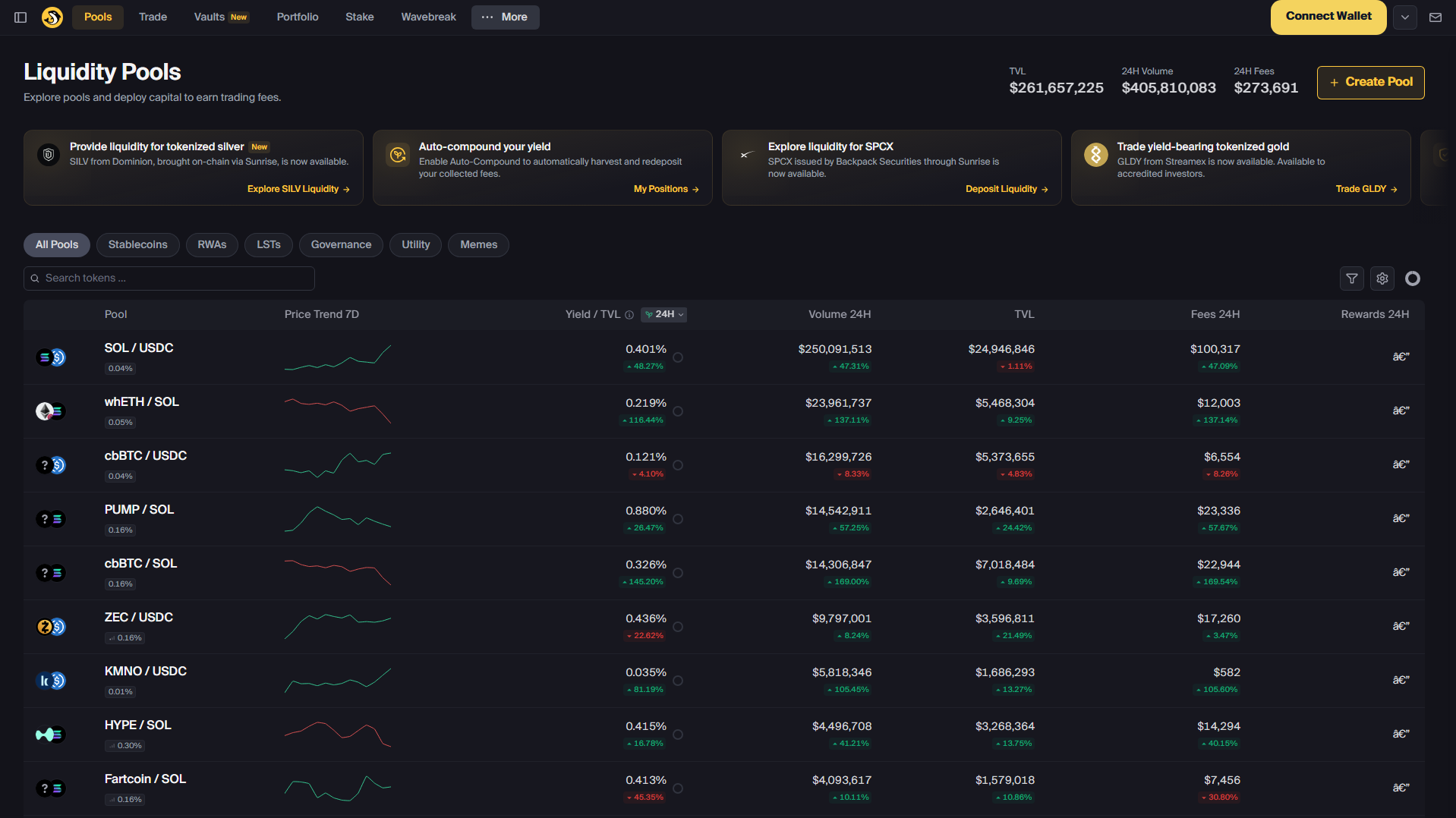This screenshot has width=1456, height=818.
Task: Switch to the Stablecoins filter tab
Action: pos(137,245)
